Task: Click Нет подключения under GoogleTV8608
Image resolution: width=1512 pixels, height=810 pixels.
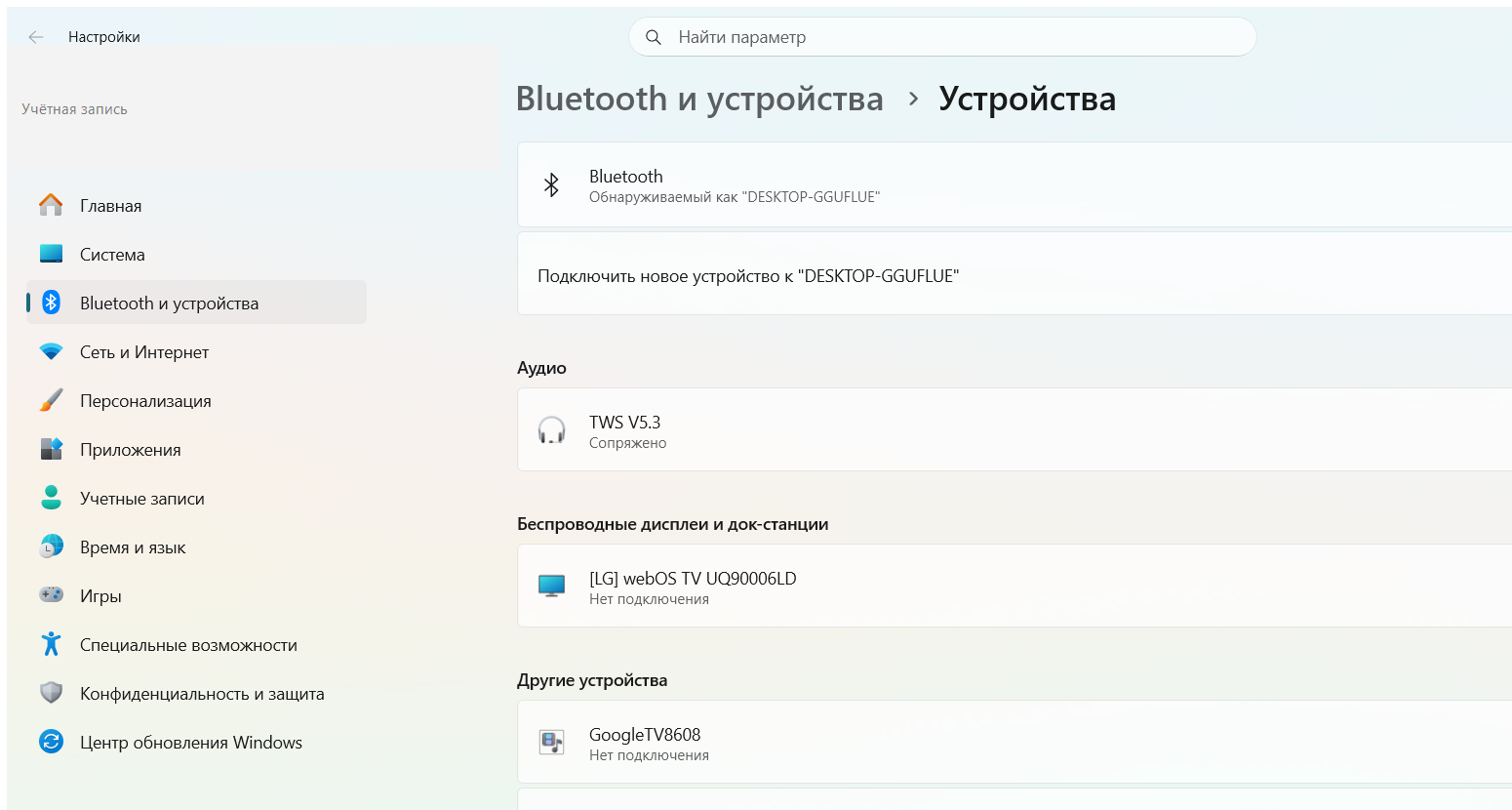Action: 649,755
